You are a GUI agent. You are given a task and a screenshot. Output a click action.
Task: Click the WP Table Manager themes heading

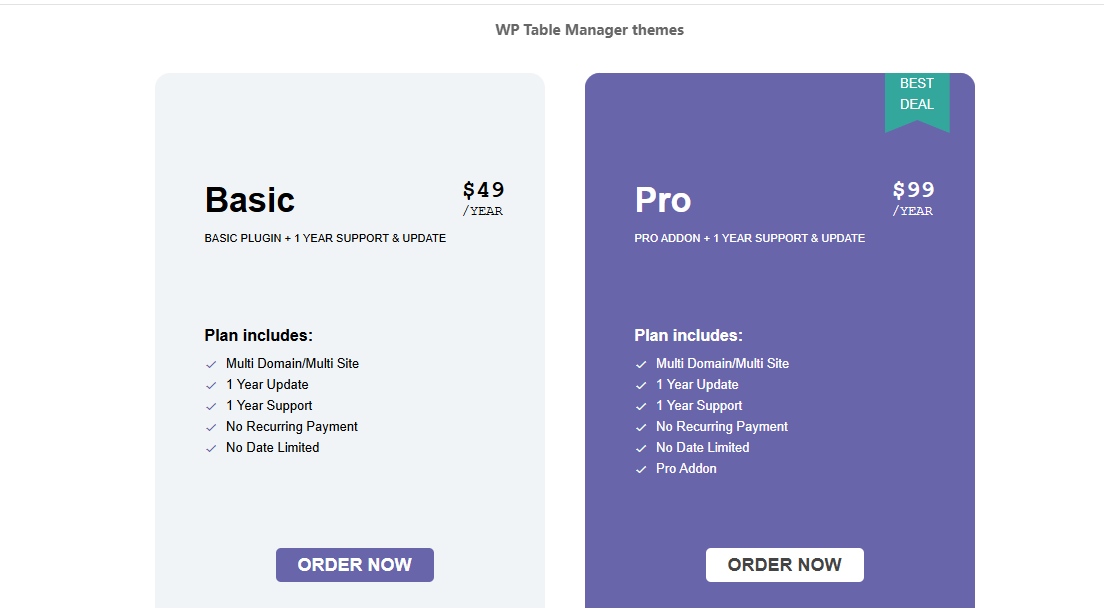tap(590, 29)
